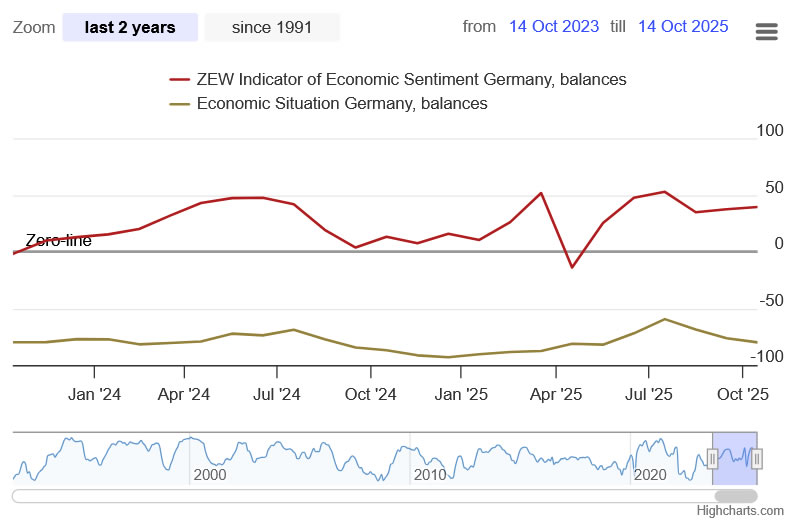Click the Zero-line label on the chart
The height and width of the screenshot is (521, 796).
(58, 241)
